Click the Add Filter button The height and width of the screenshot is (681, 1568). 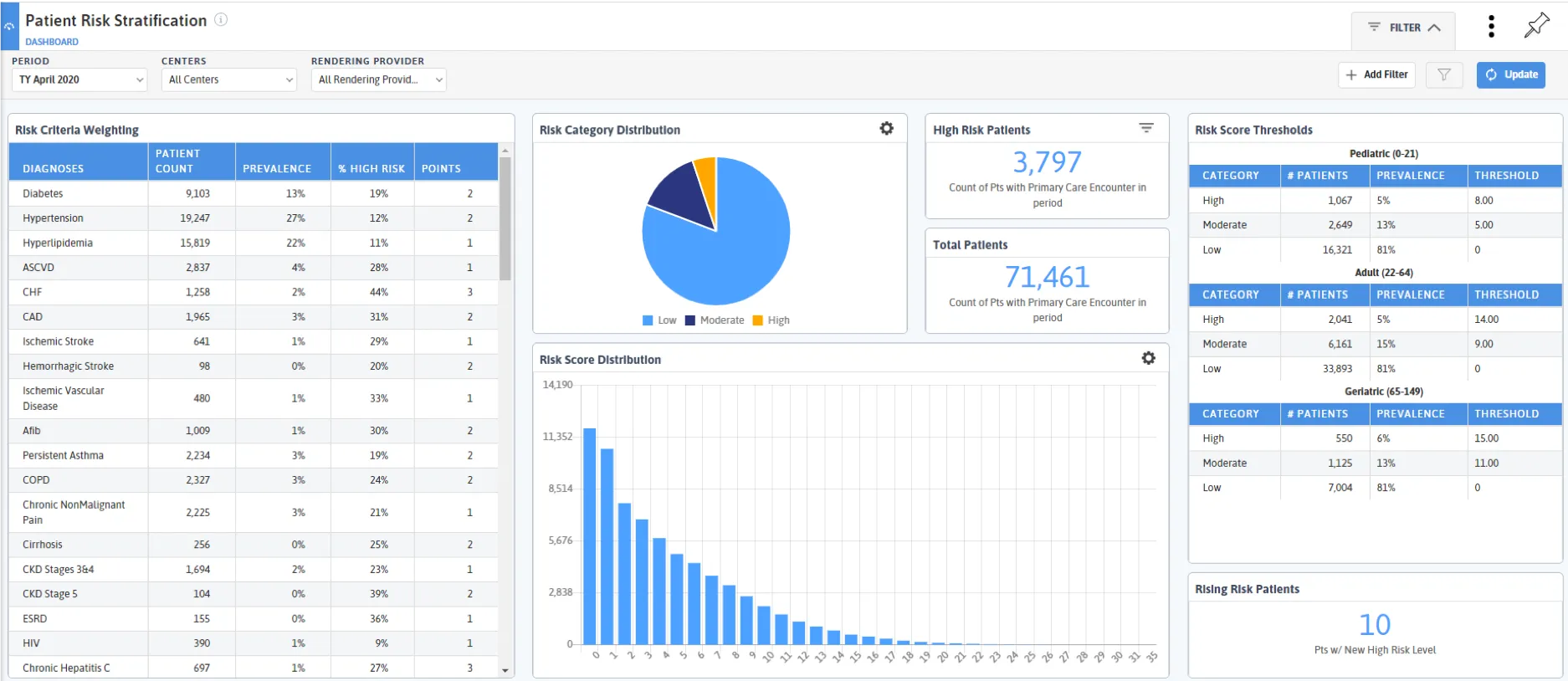1377,74
